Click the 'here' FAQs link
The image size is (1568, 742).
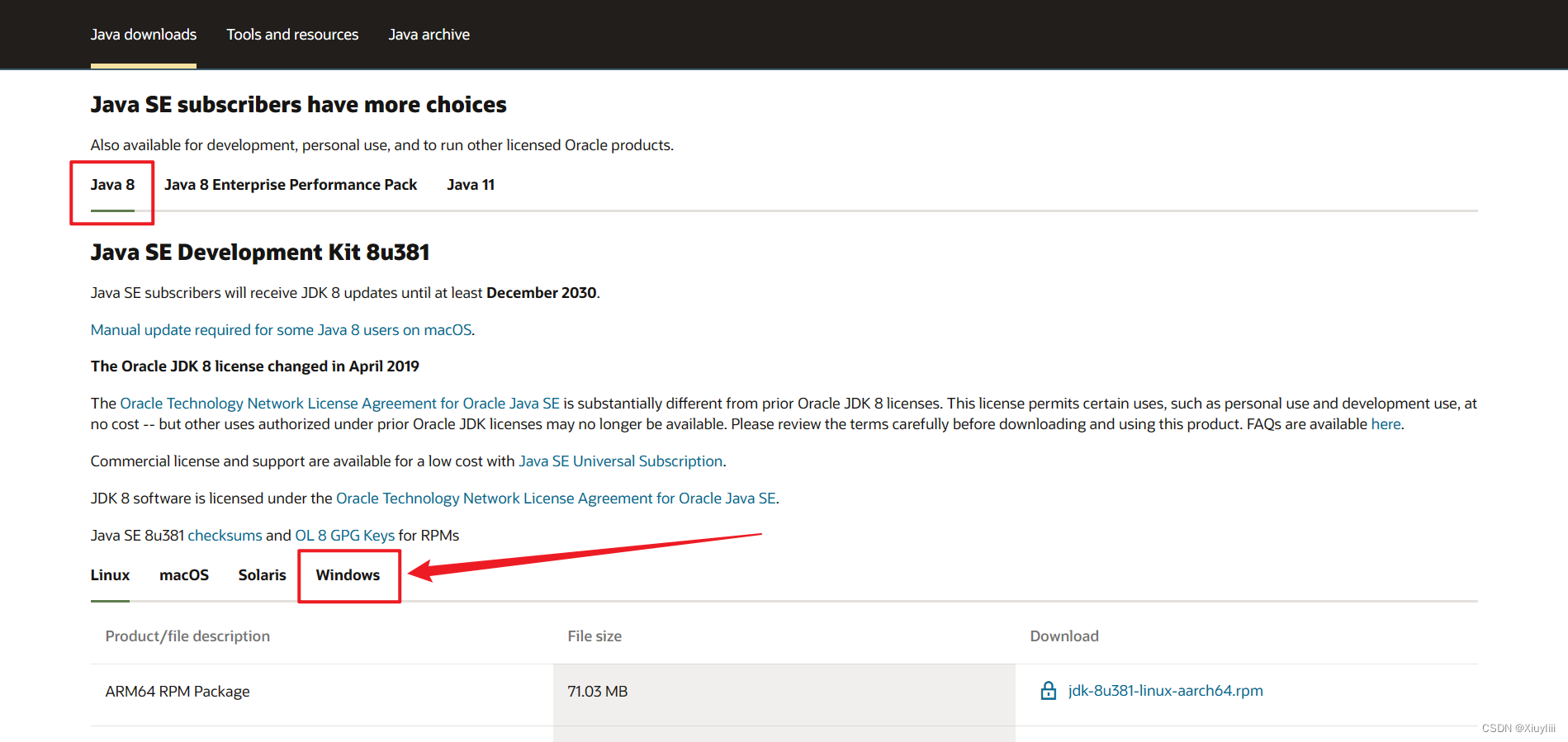1386,424
